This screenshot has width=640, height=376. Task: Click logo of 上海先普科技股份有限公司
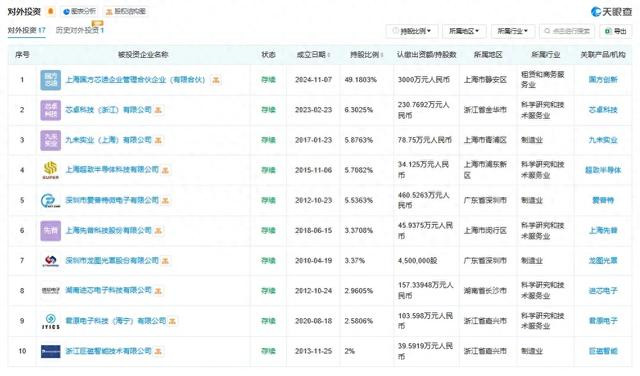click(x=51, y=231)
